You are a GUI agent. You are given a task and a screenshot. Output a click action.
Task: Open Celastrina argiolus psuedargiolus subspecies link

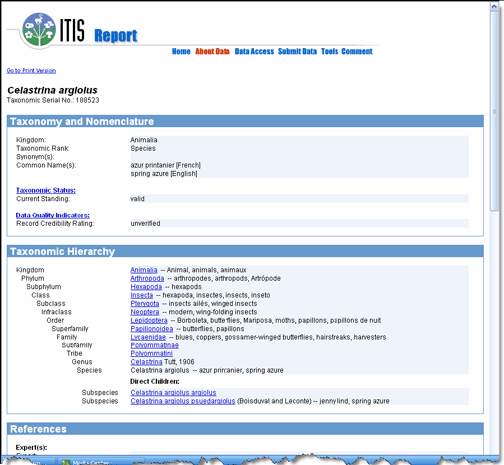tap(183, 401)
